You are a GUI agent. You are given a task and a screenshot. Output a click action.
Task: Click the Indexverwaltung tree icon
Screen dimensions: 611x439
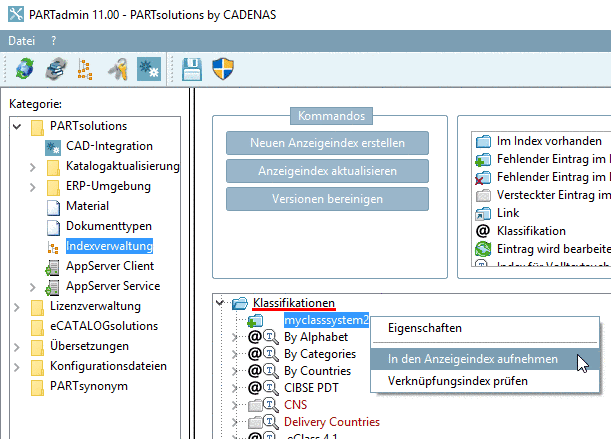tap(53, 247)
